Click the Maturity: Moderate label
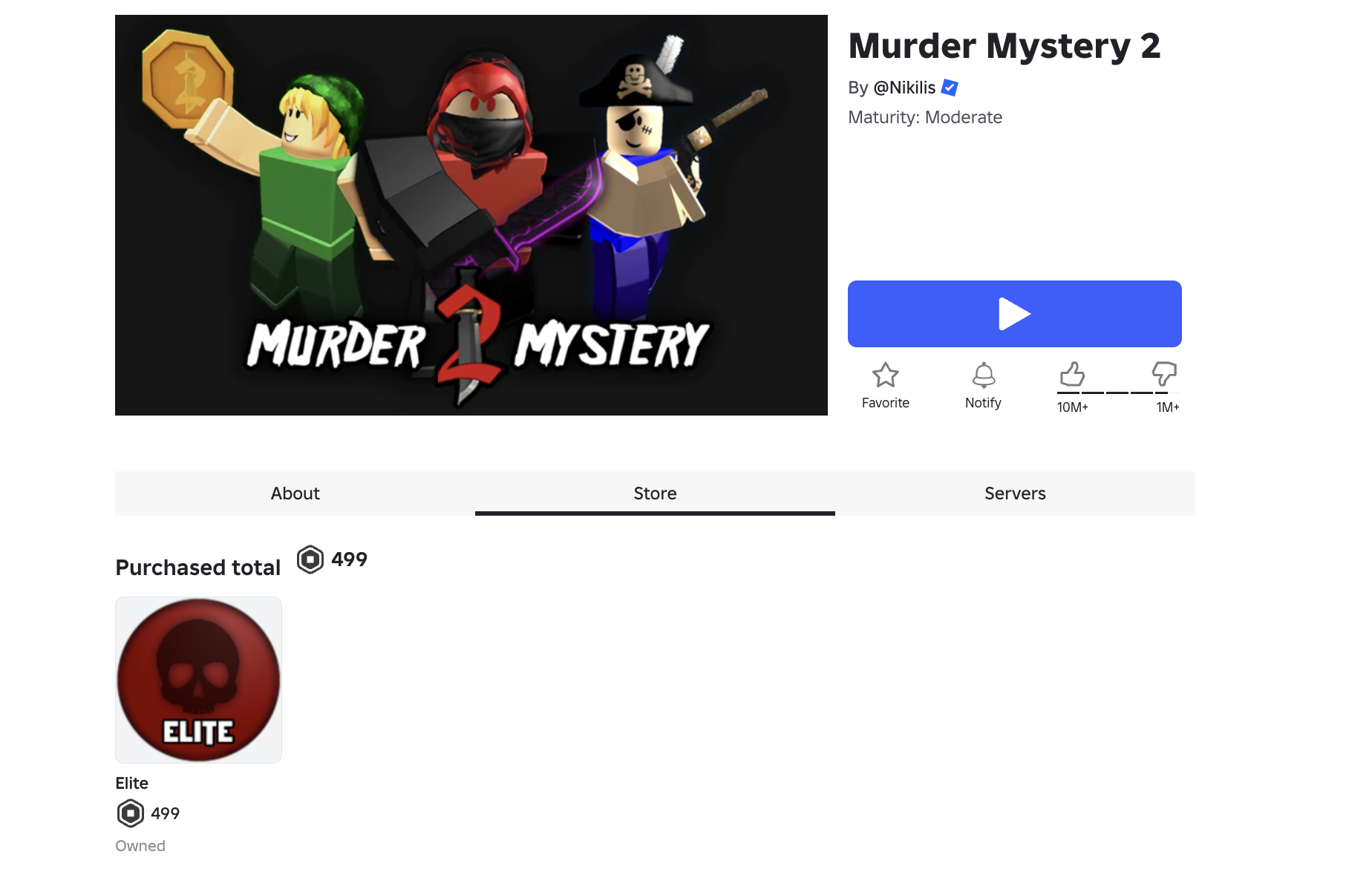The width and height of the screenshot is (1372, 886). [925, 117]
